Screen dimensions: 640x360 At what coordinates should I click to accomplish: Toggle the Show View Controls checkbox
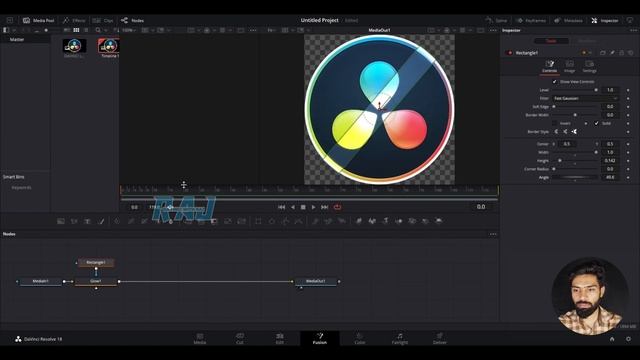tap(554, 82)
